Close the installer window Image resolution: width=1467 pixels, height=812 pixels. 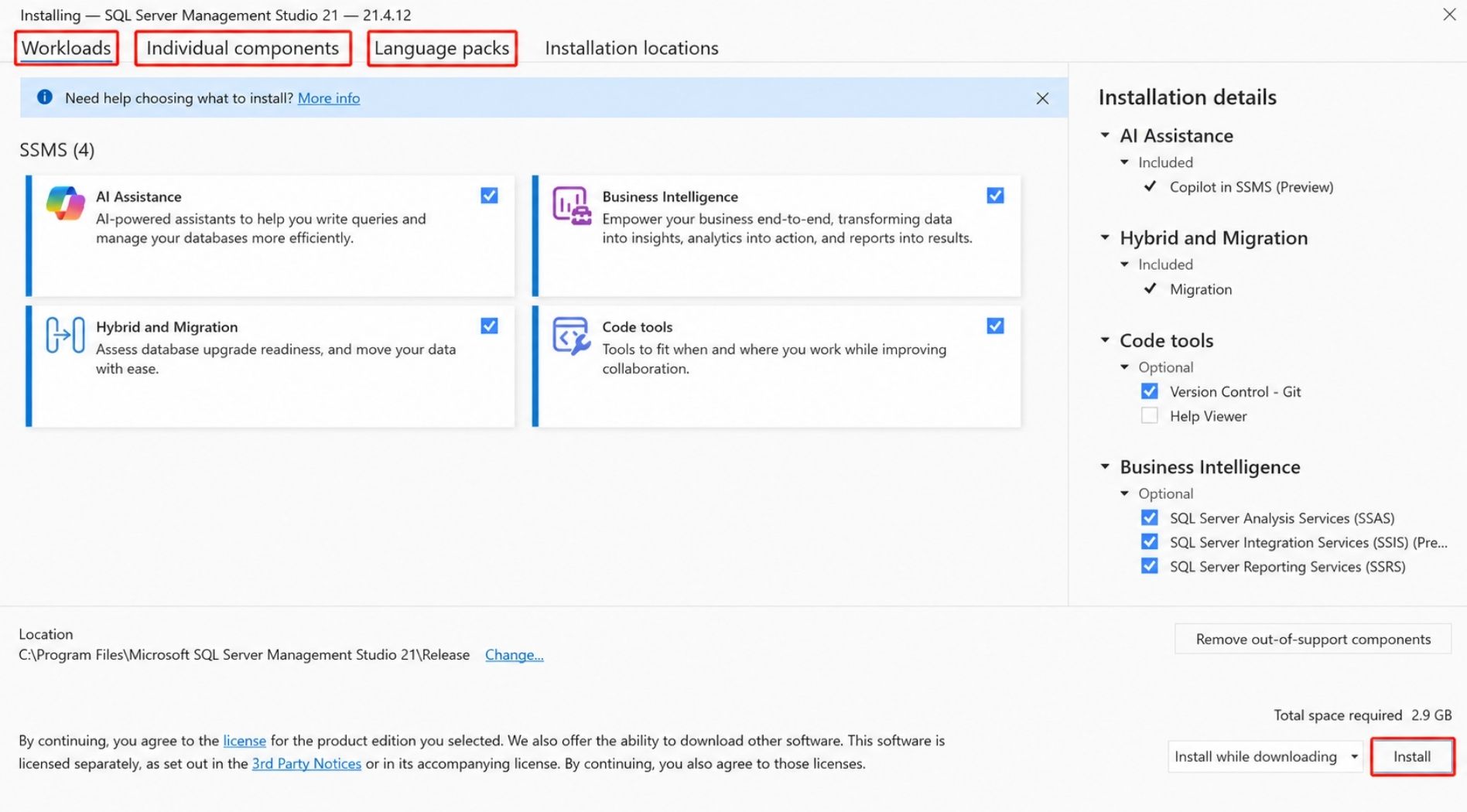tap(1449, 15)
